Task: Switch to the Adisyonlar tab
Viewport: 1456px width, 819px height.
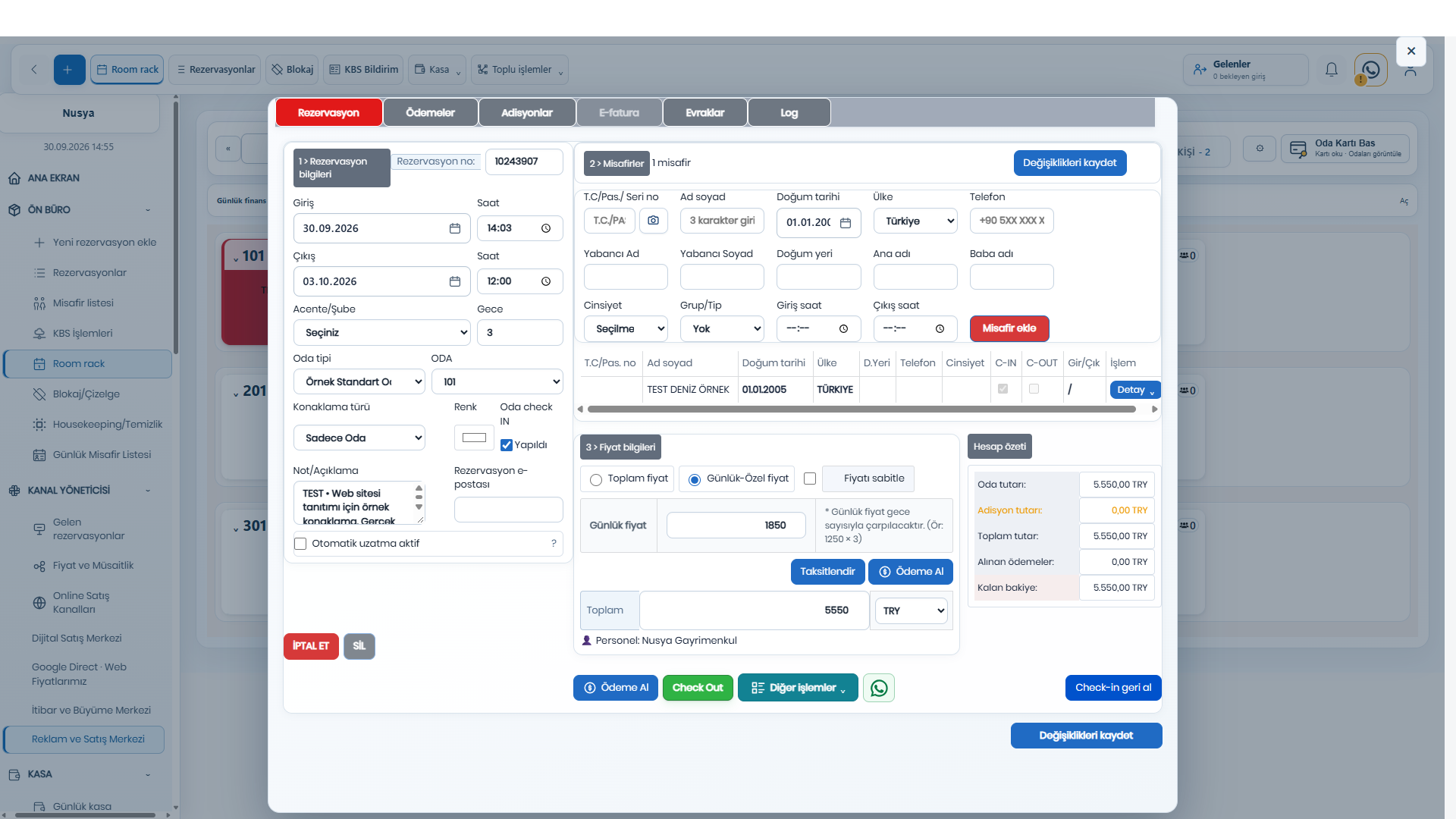Action: (527, 113)
